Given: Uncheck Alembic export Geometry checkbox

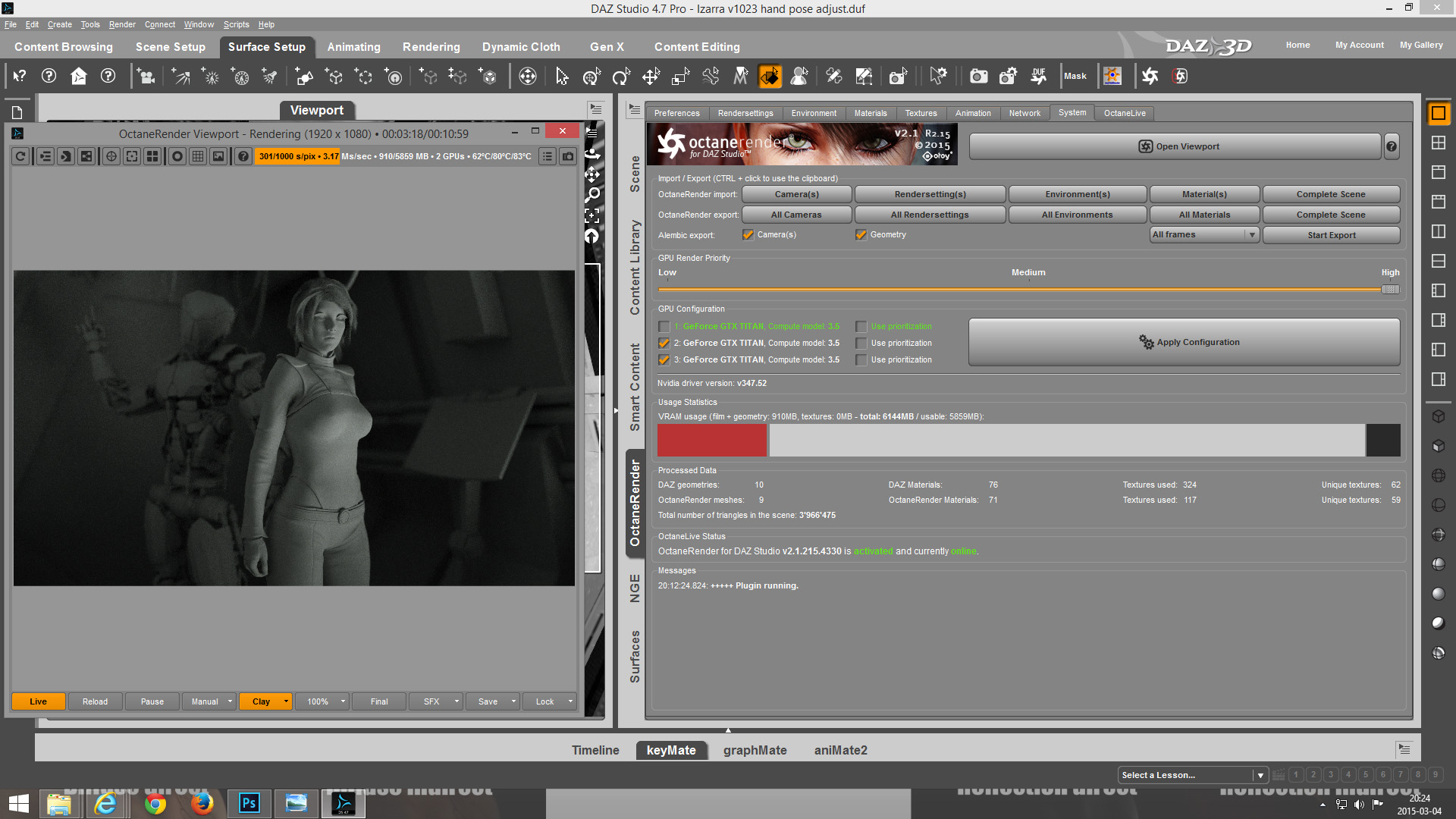Looking at the screenshot, I should [861, 235].
